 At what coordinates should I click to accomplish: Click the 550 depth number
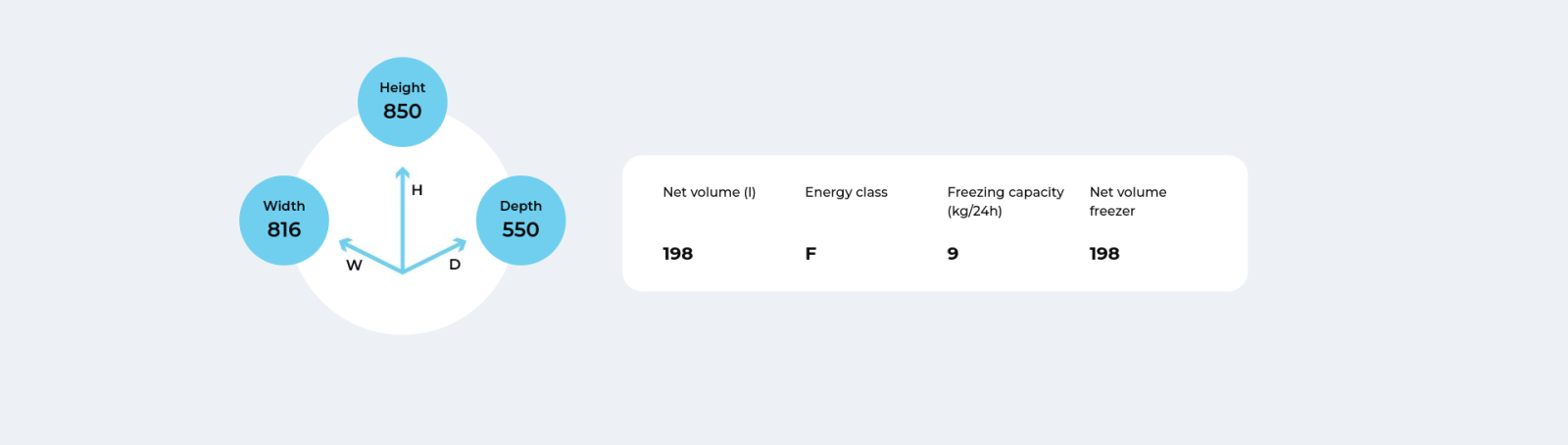point(520,229)
